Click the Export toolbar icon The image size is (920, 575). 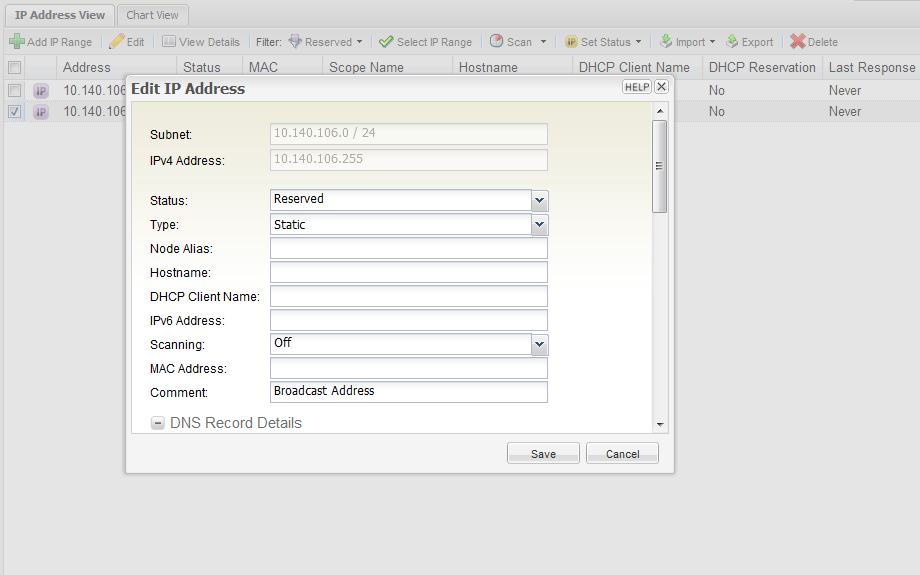[732, 41]
